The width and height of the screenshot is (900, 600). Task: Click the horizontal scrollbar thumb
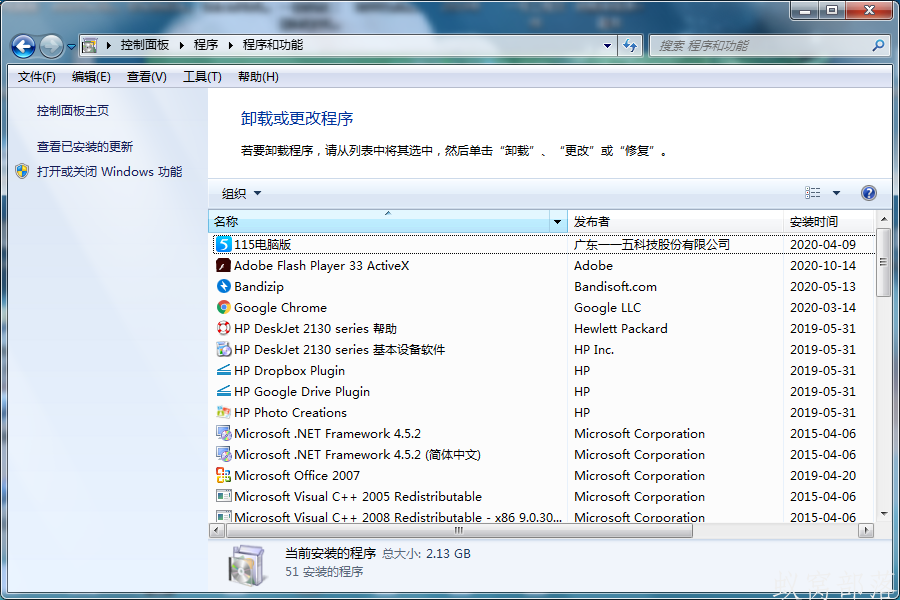click(459, 531)
